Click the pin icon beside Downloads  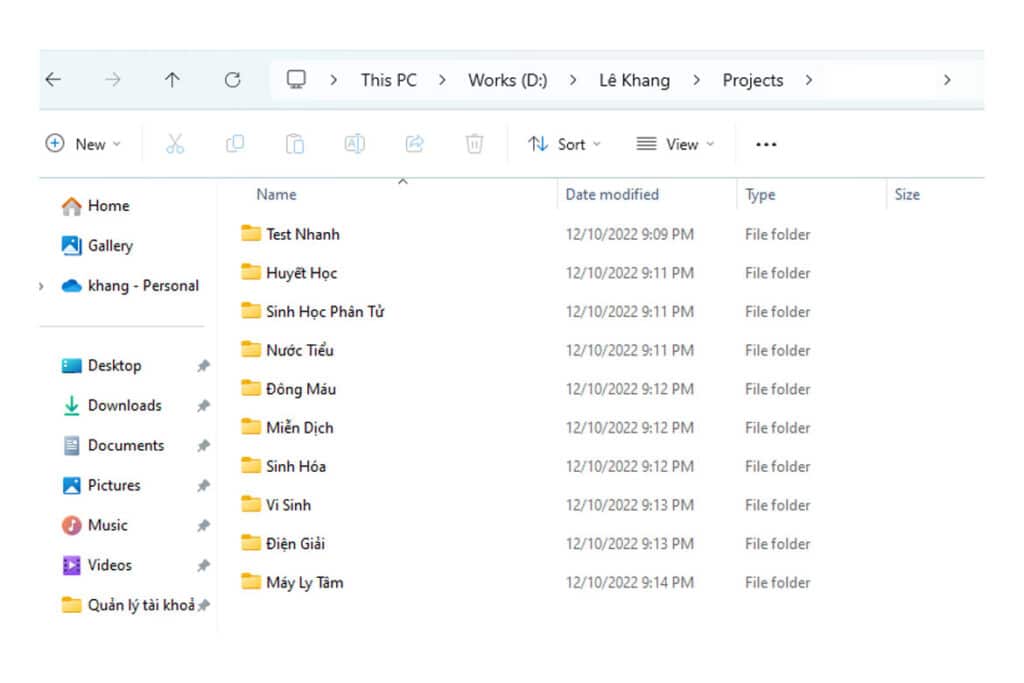[204, 405]
